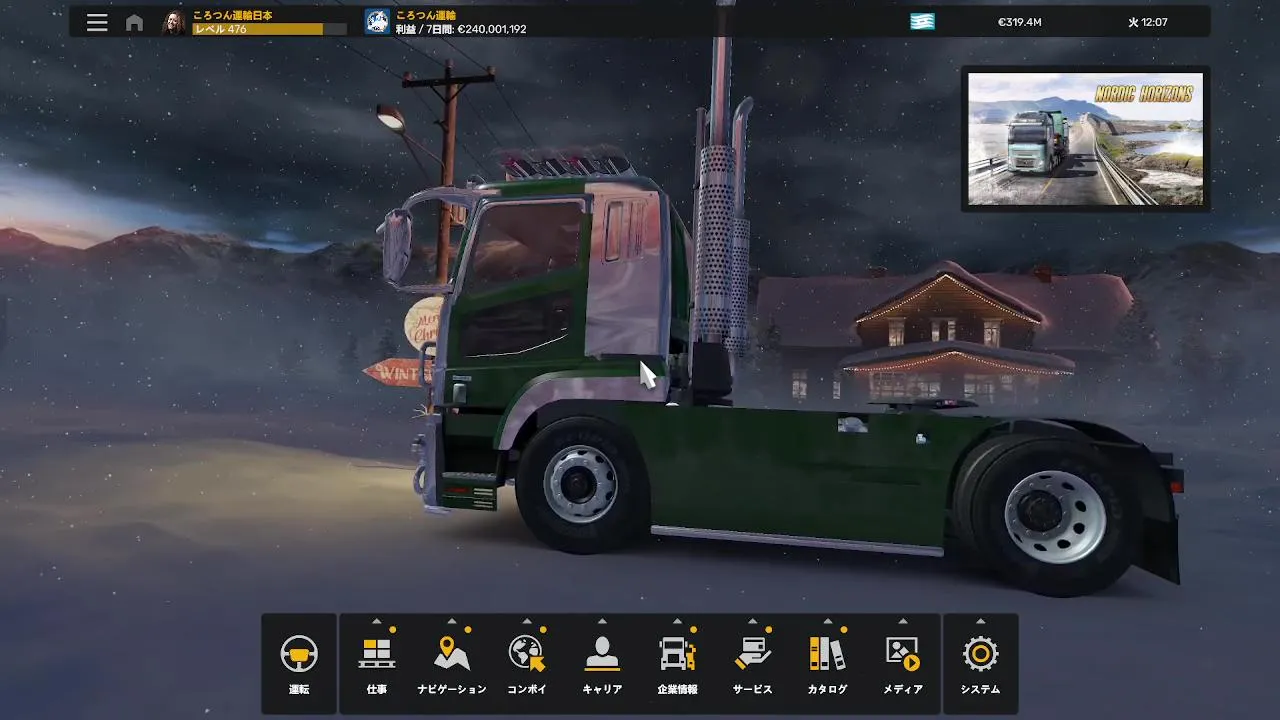Screen dimensions: 1280x720
Task: Click the €319.4M money balance
Action: point(1019,22)
